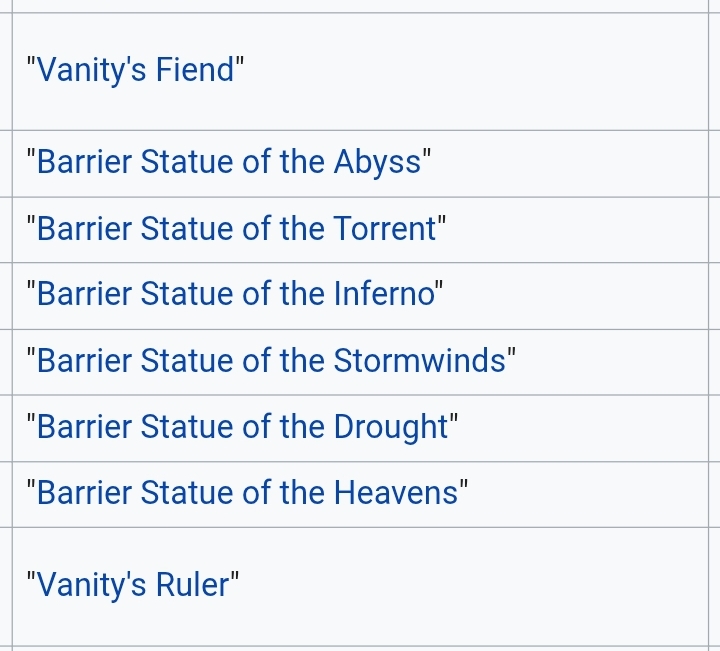Click the word "Stormwinds" in the link
This screenshot has height=651, width=720.
[x=419, y=360]
